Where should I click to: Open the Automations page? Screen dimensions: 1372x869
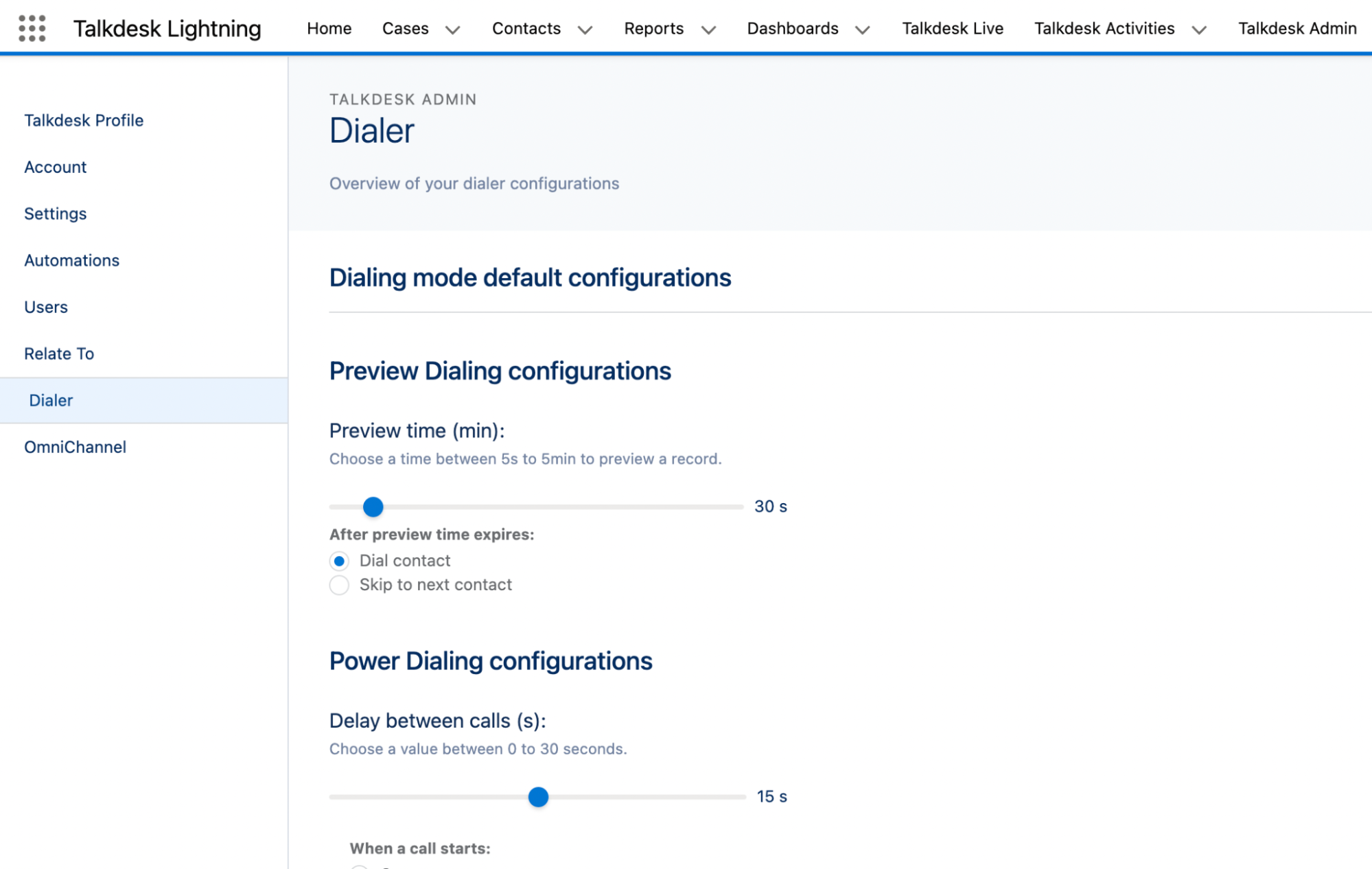point(71,260)
